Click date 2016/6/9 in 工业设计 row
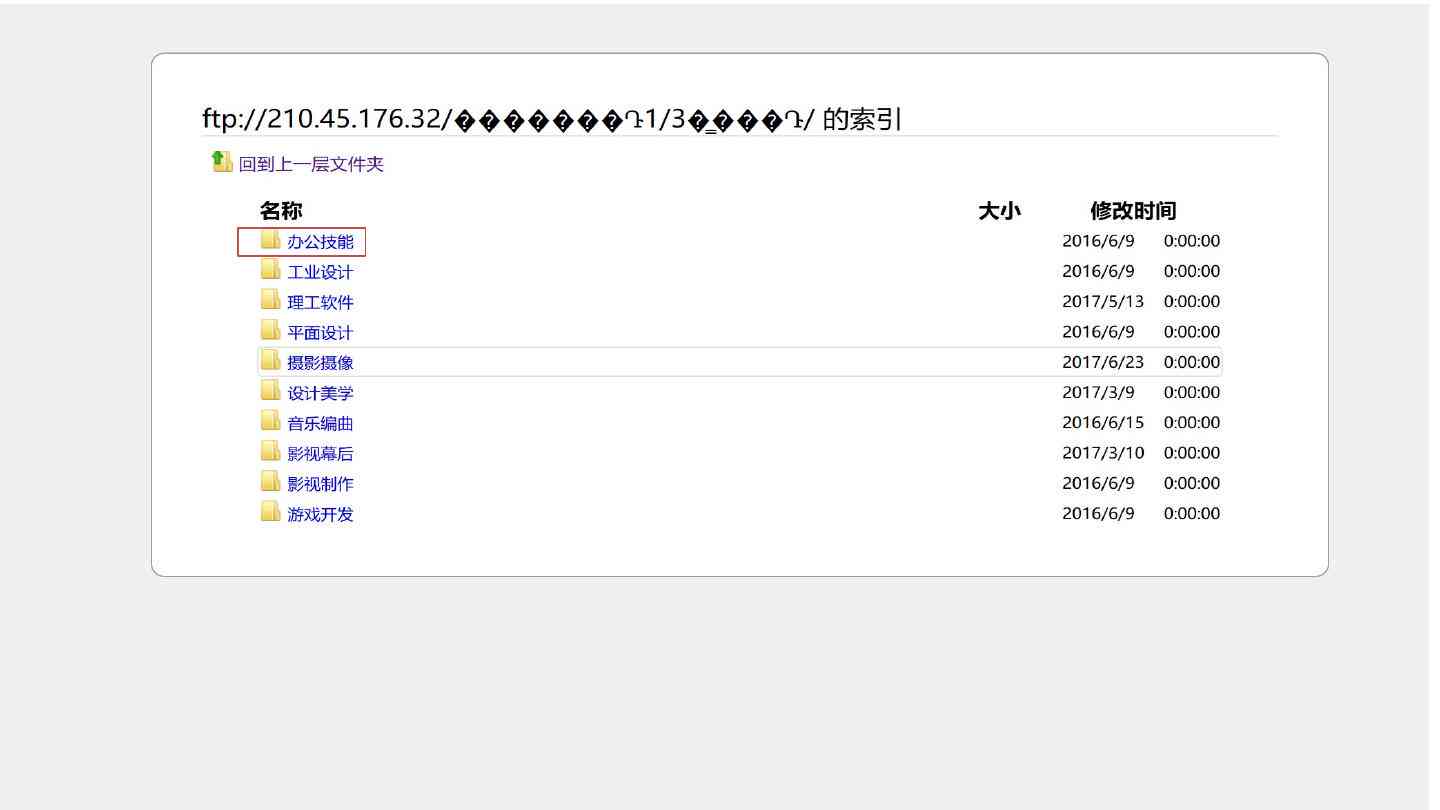 click(x=1098, y=271)
